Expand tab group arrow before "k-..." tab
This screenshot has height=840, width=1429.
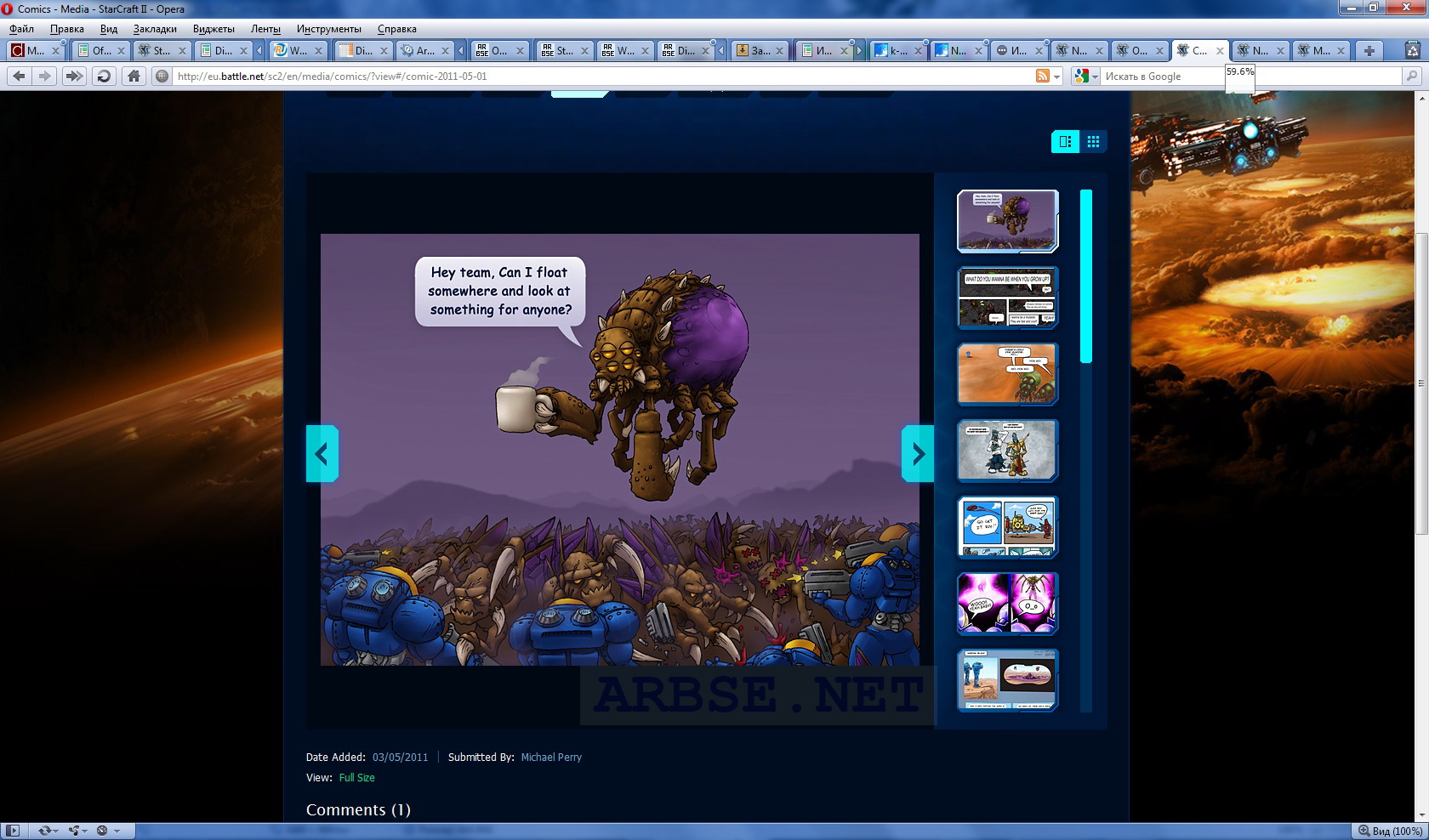click(859, 50)
